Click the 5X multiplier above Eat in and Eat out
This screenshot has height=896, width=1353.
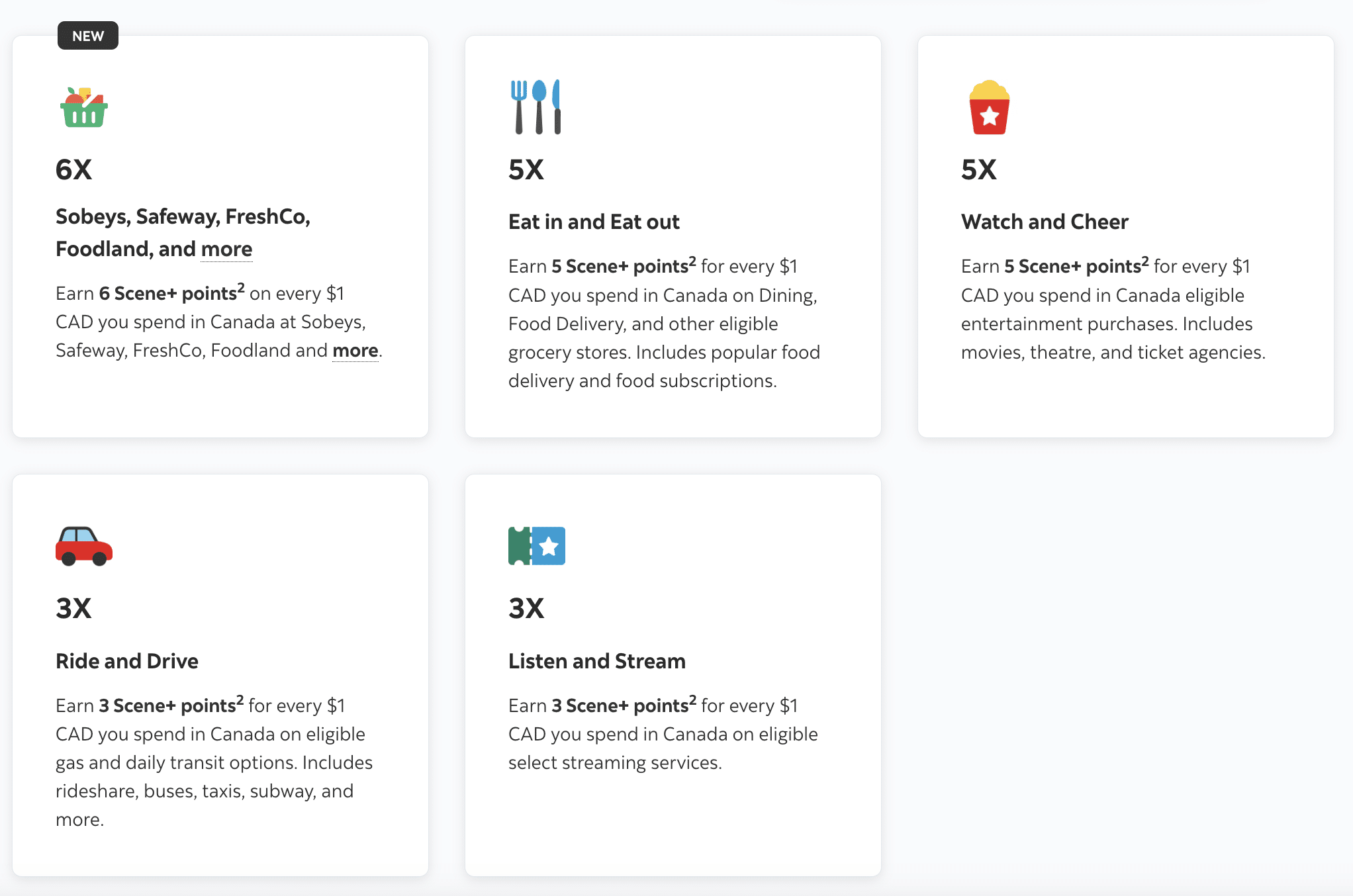526,170
